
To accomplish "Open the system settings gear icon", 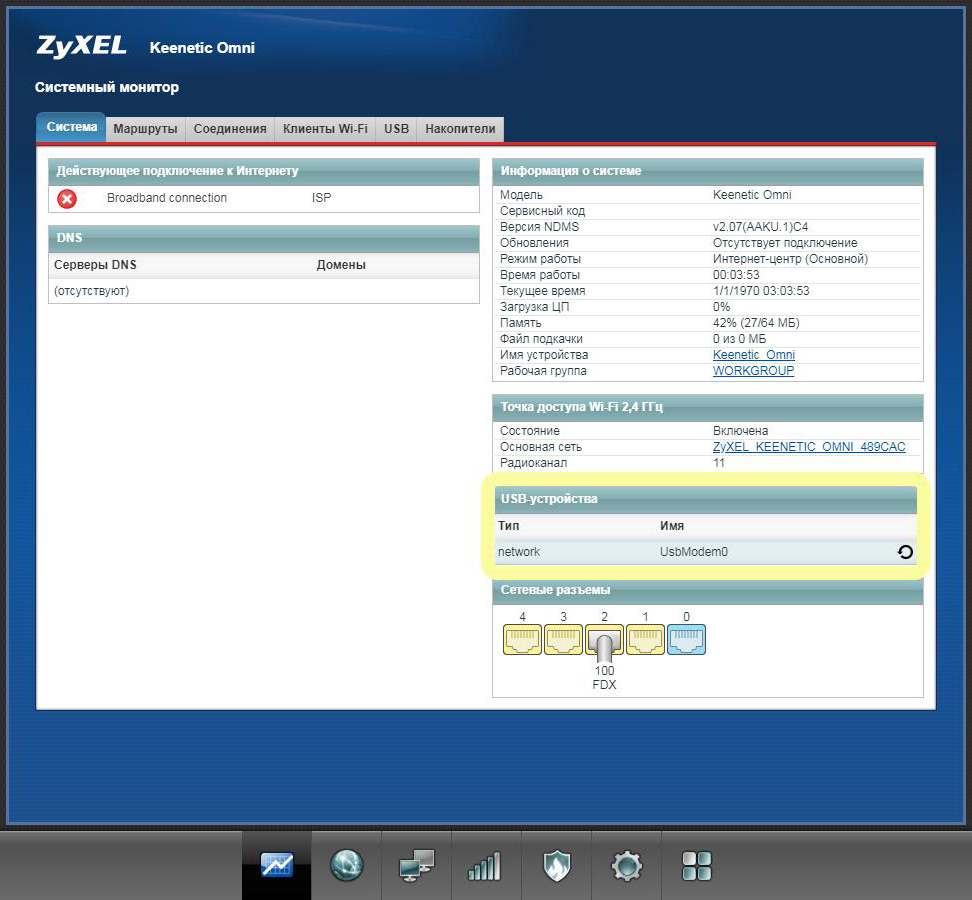I will coord(626,865).
